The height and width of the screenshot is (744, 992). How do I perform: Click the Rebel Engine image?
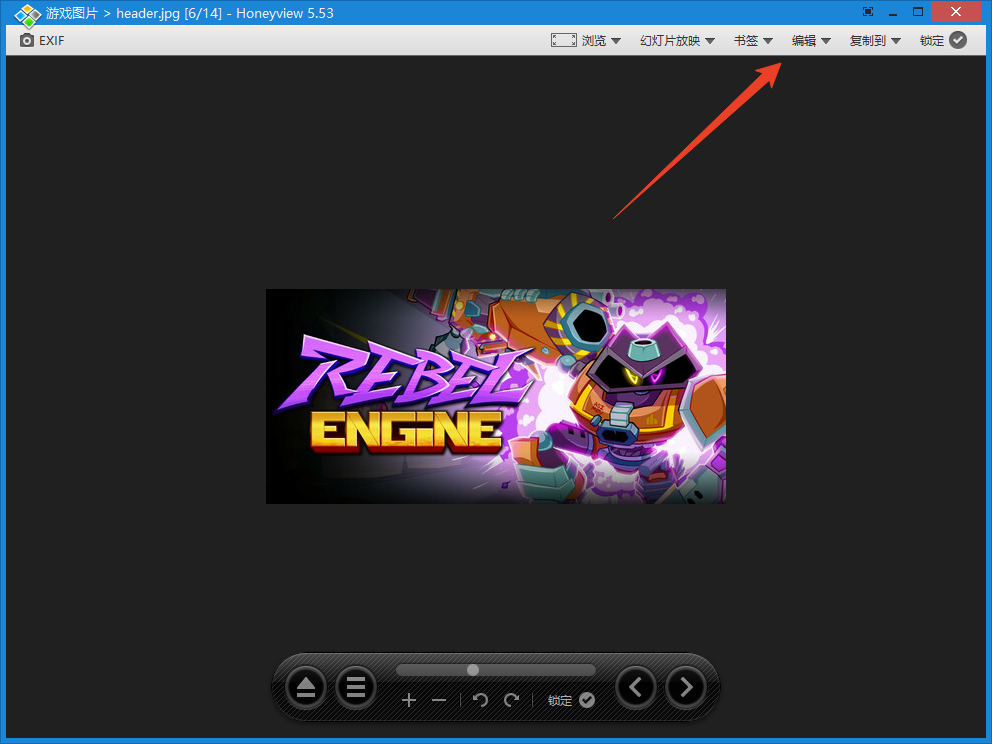tap(496, 396)
